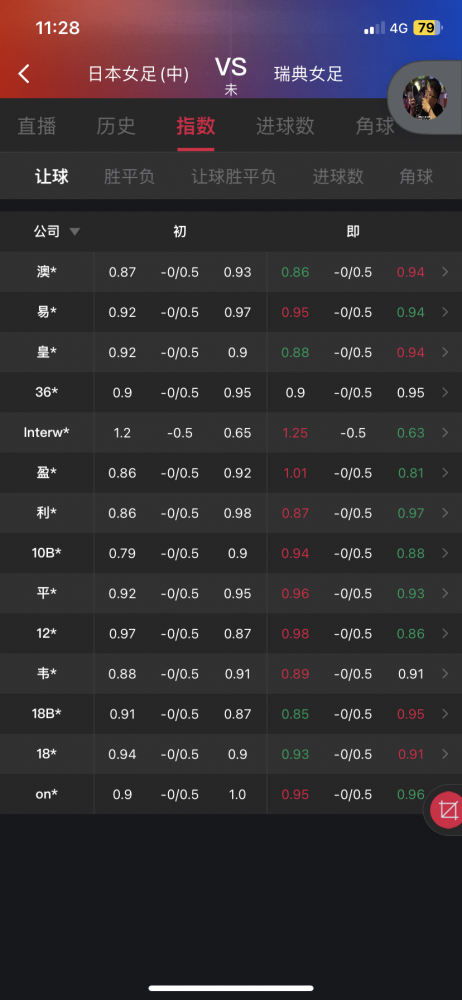Expand the 公司 sort dropdown arrow
This screenshot has width=462, height=1000.
[75, 232]
